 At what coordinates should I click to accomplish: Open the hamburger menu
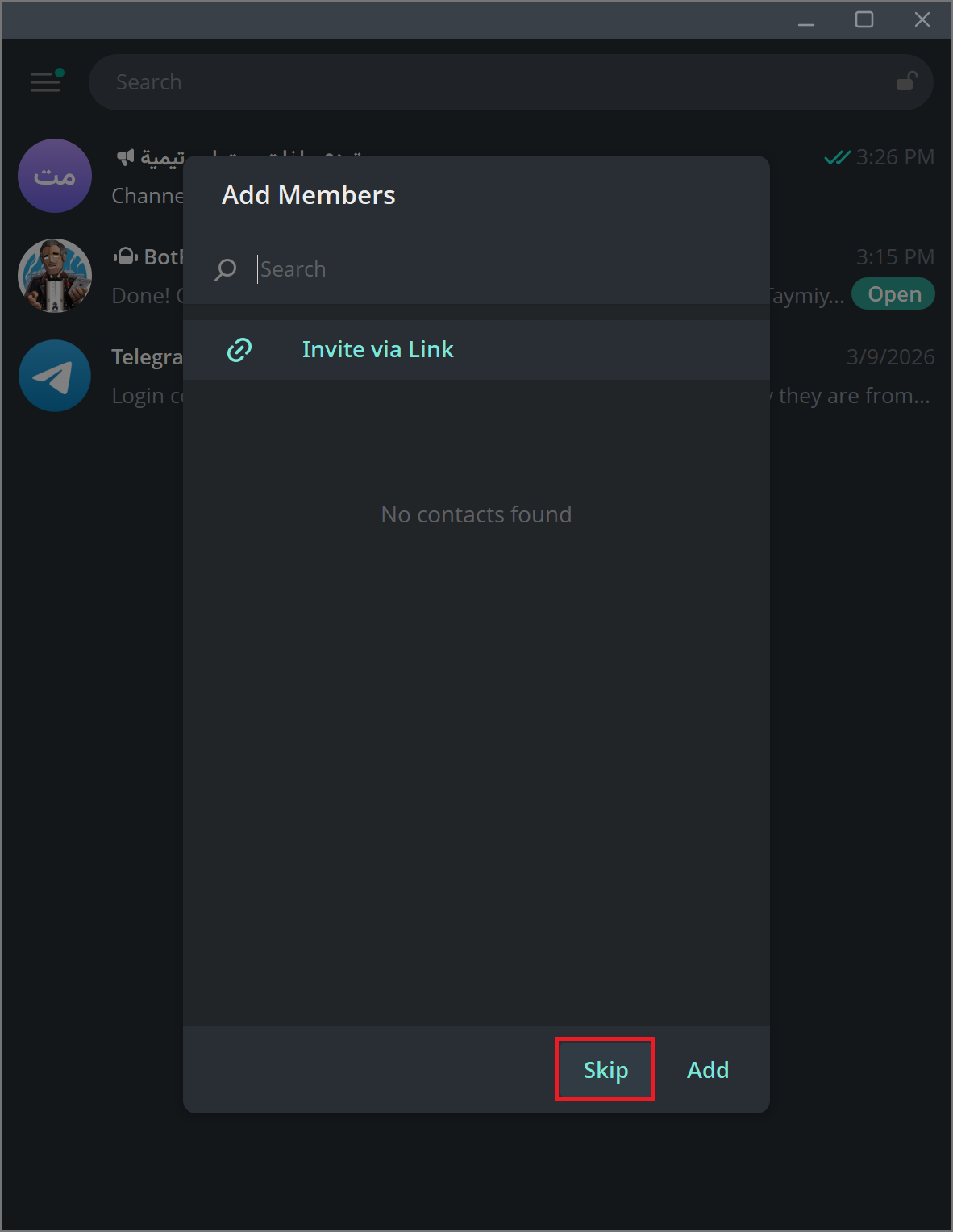pos(45,81)
